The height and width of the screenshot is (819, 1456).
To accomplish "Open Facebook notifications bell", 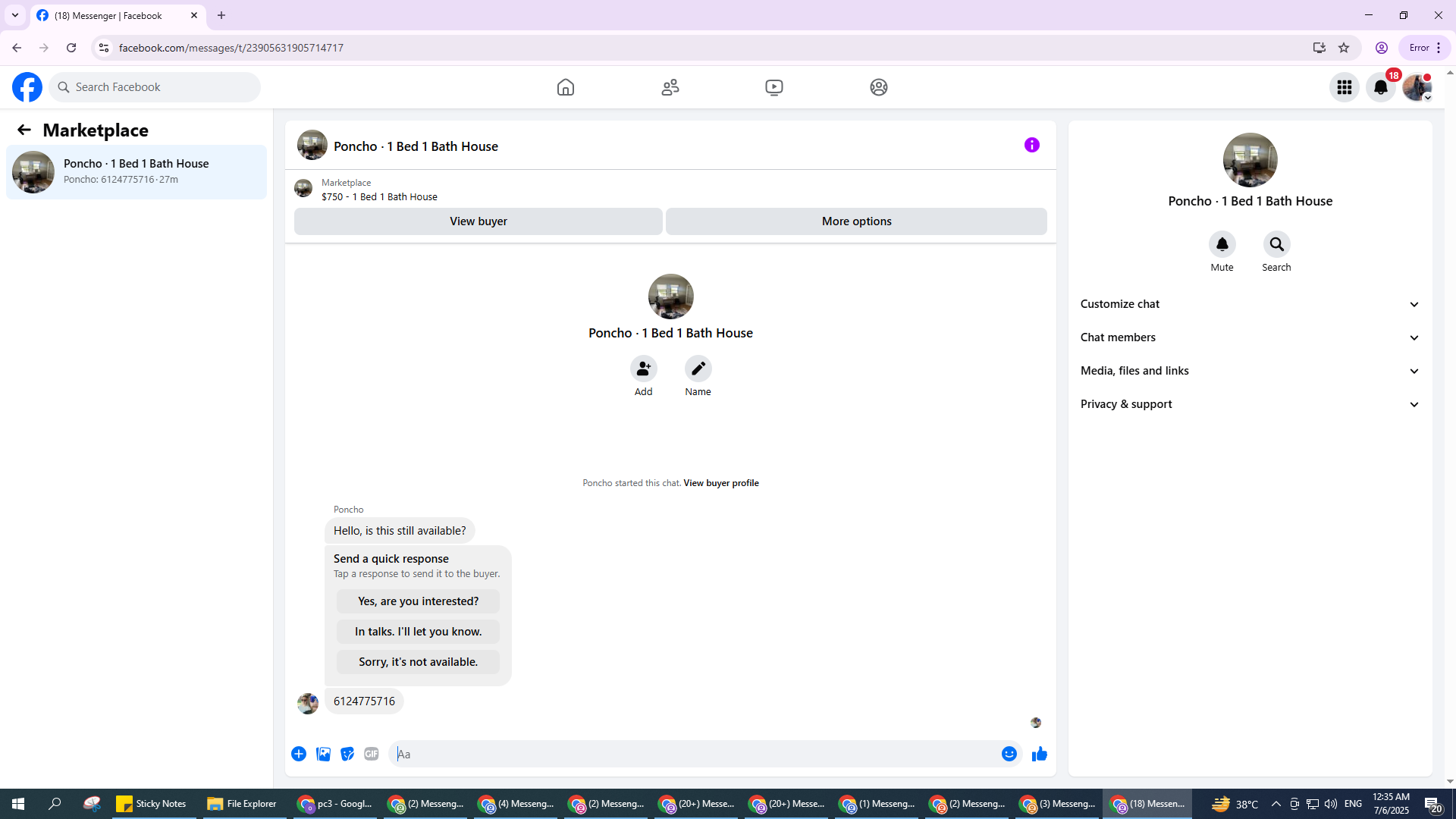I will point(1380,87).
